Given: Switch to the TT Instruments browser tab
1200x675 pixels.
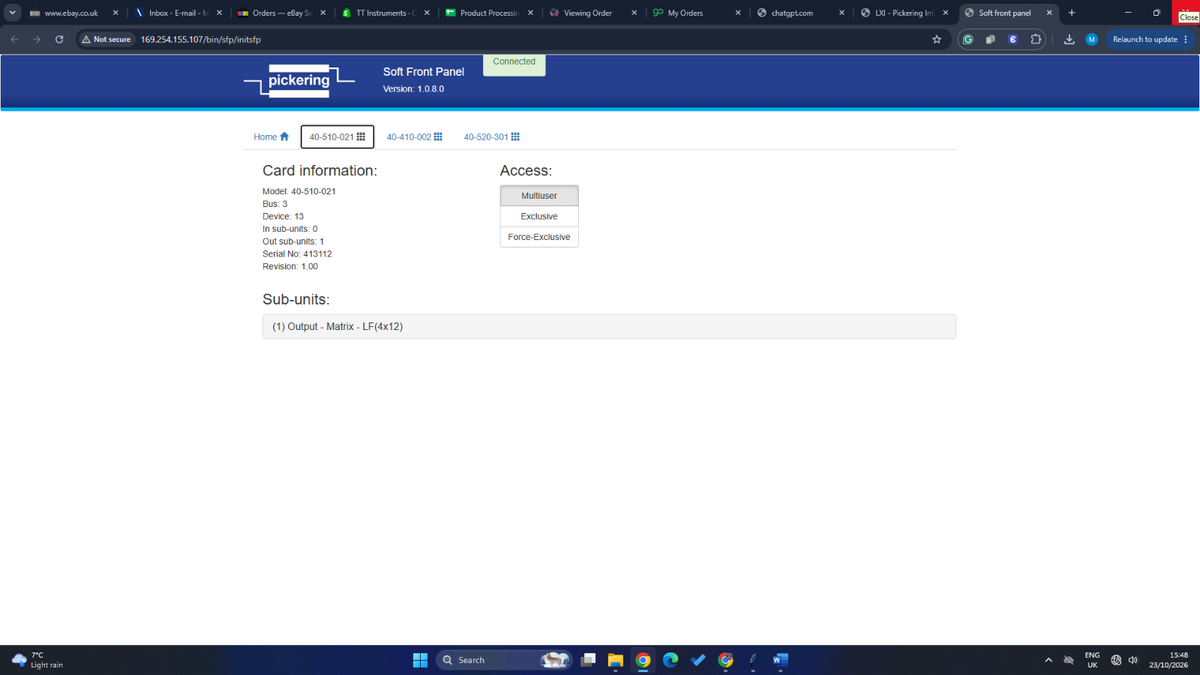Looking at the screenshot, I should (x=384, y=13).
